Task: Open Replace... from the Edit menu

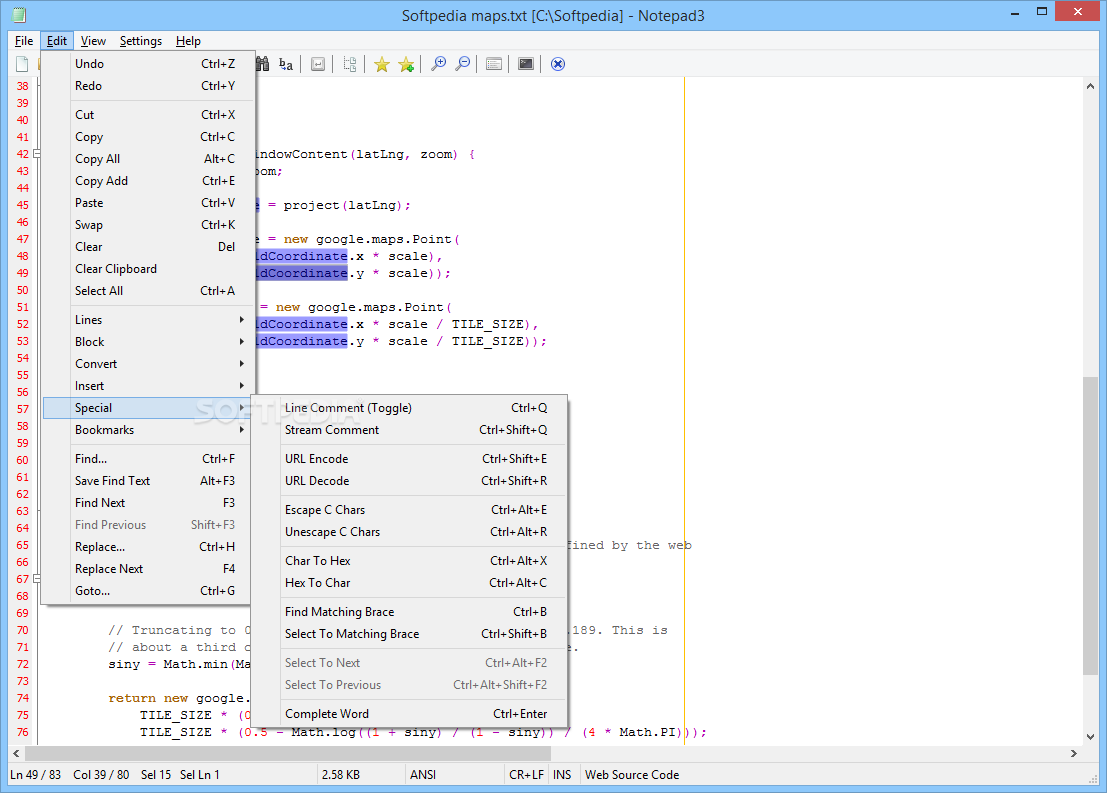Action: click(147, 547)
